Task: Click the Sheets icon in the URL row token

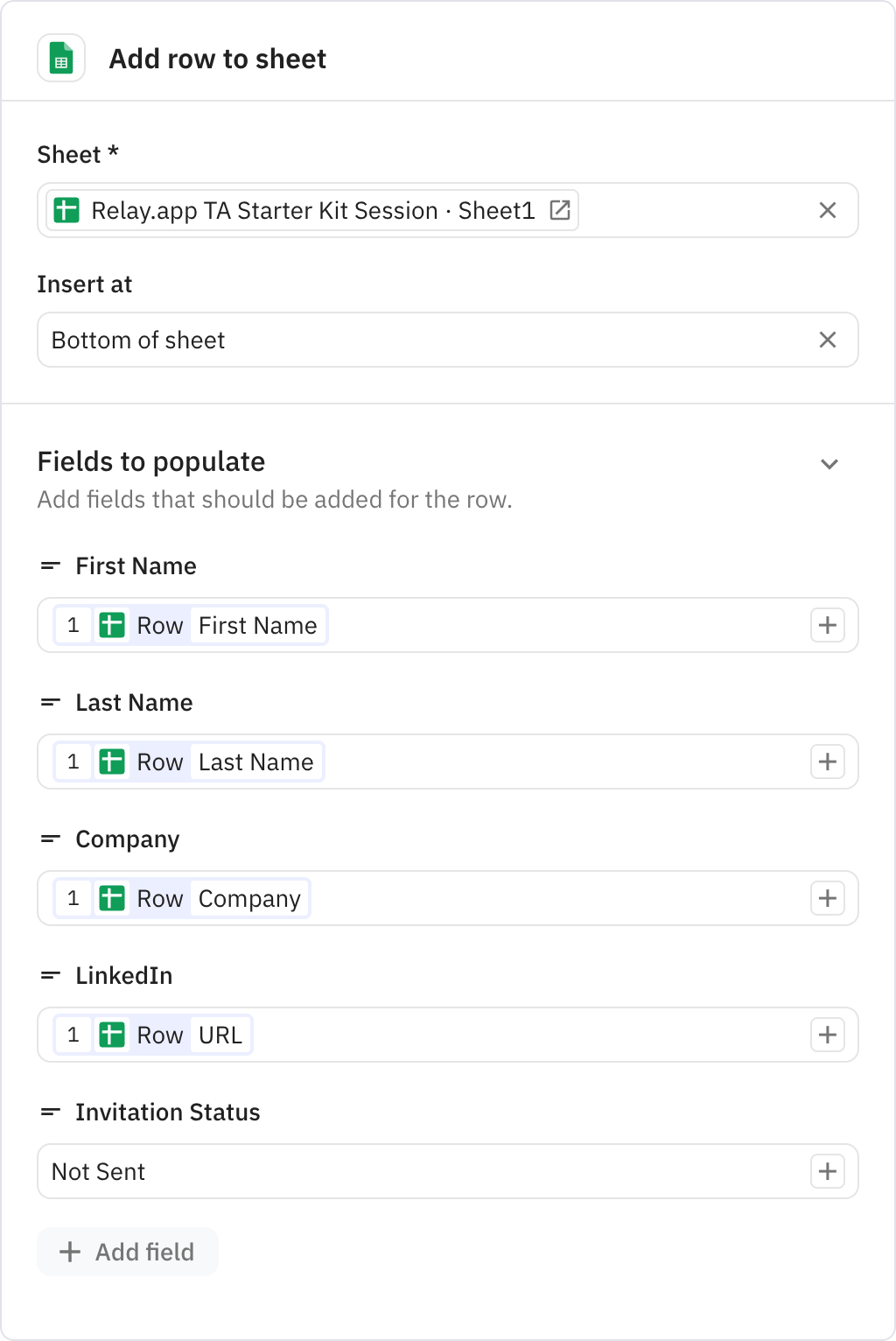Action: point(113,1035)
